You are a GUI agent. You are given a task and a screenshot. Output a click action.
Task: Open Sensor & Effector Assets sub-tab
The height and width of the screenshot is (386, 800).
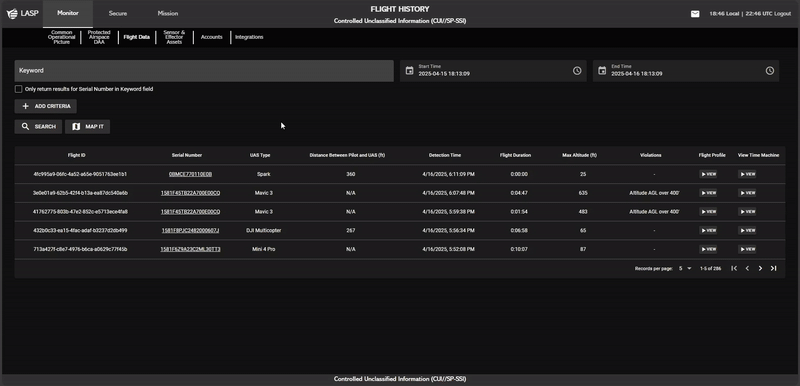pyautogui.click(x=174, y=37)
